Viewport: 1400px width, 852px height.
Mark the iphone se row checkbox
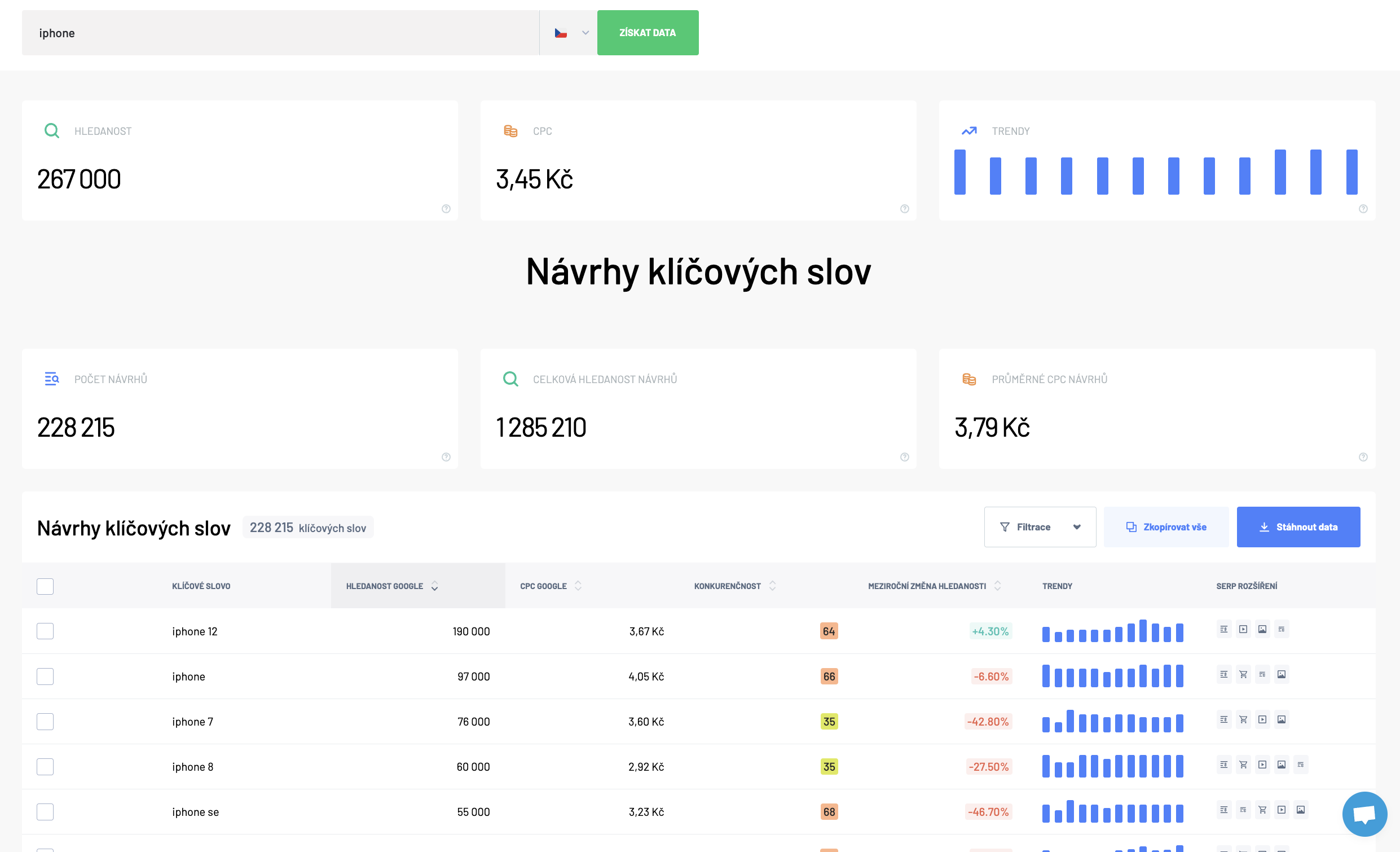tap(45, 811)
